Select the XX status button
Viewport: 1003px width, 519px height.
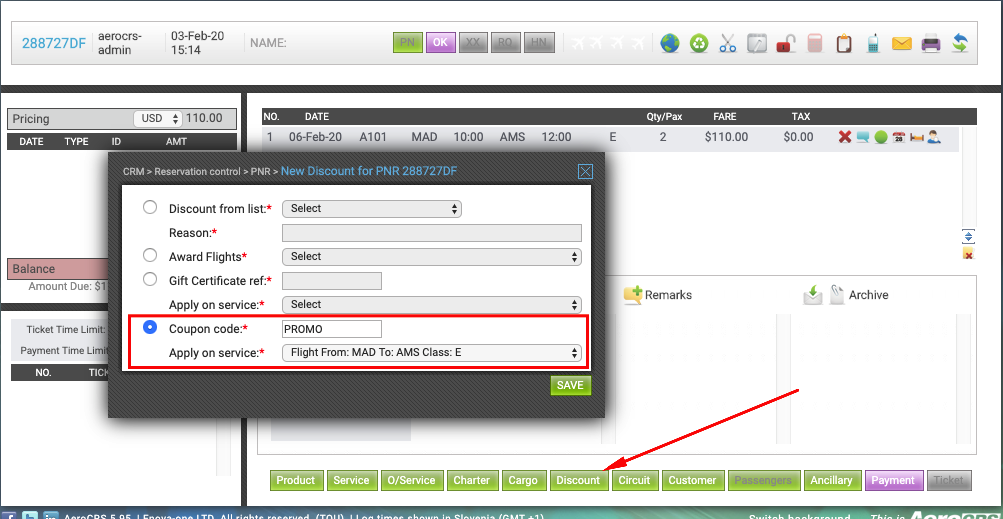click(473, 43)
